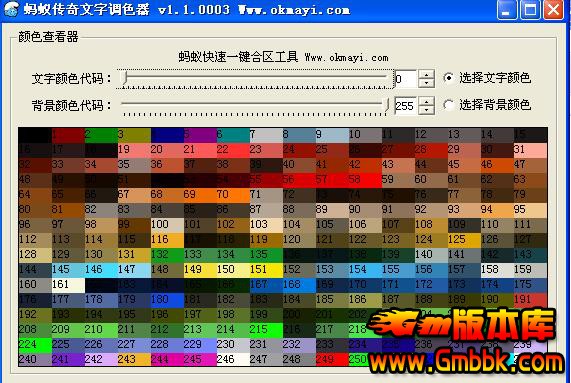Pick color swatch 243 orange-yellow
This screenshot has height=383, width=571.
tap(134, 359)
